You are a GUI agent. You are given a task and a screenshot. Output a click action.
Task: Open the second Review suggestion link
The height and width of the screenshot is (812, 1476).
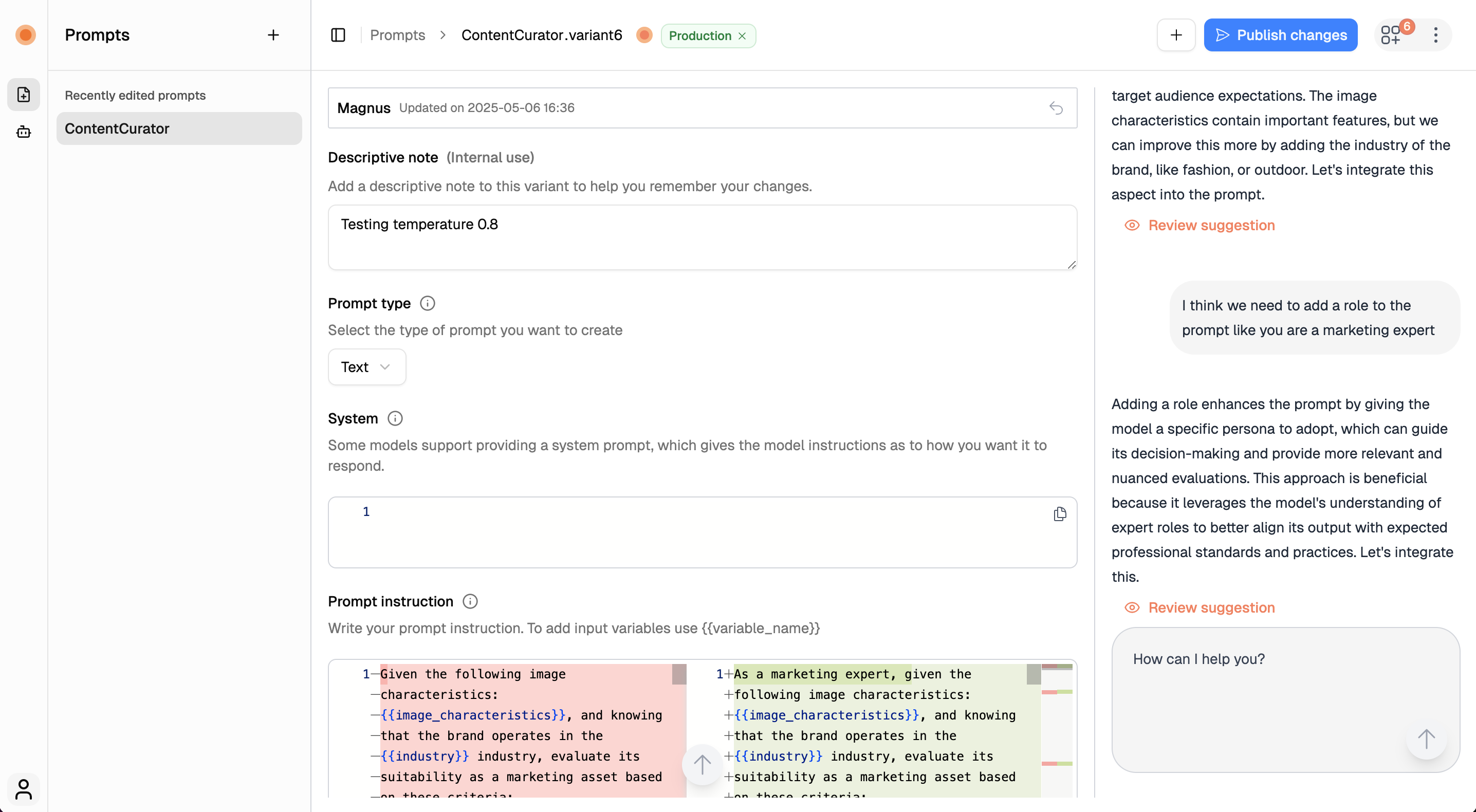click(x=1211, y=607)
